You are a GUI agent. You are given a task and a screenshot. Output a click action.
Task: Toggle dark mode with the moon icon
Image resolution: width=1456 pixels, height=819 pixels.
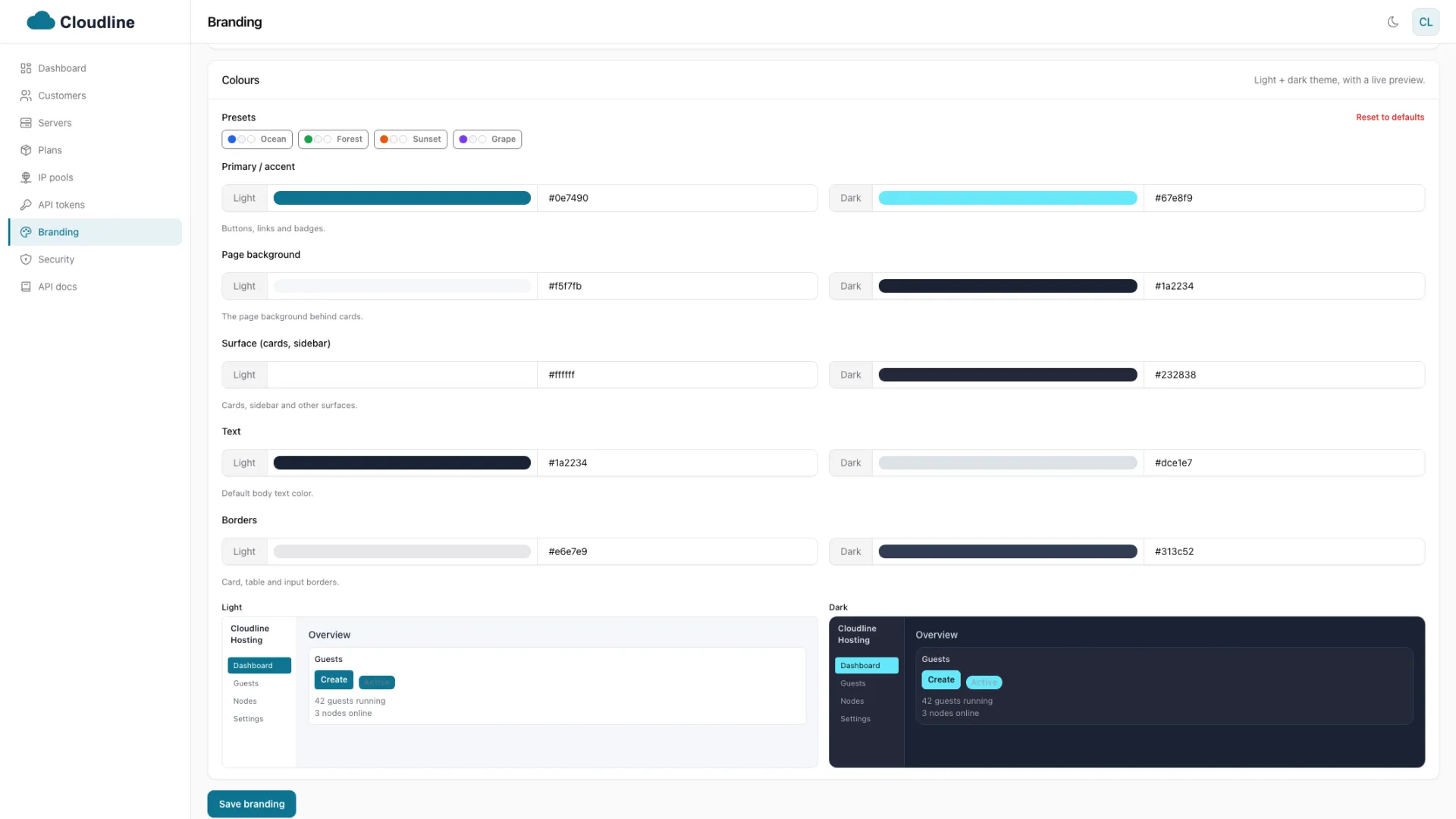coord(1393,22)
